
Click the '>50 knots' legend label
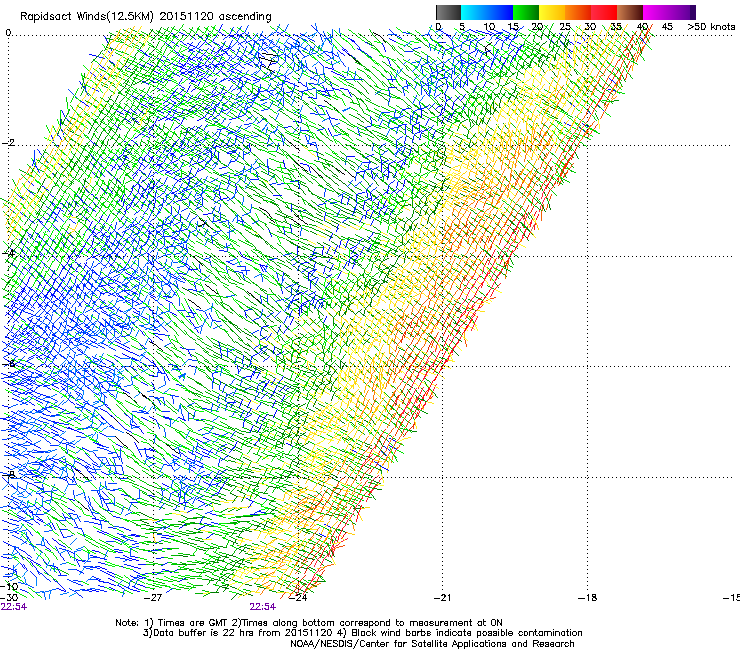(x=711, y=27)
